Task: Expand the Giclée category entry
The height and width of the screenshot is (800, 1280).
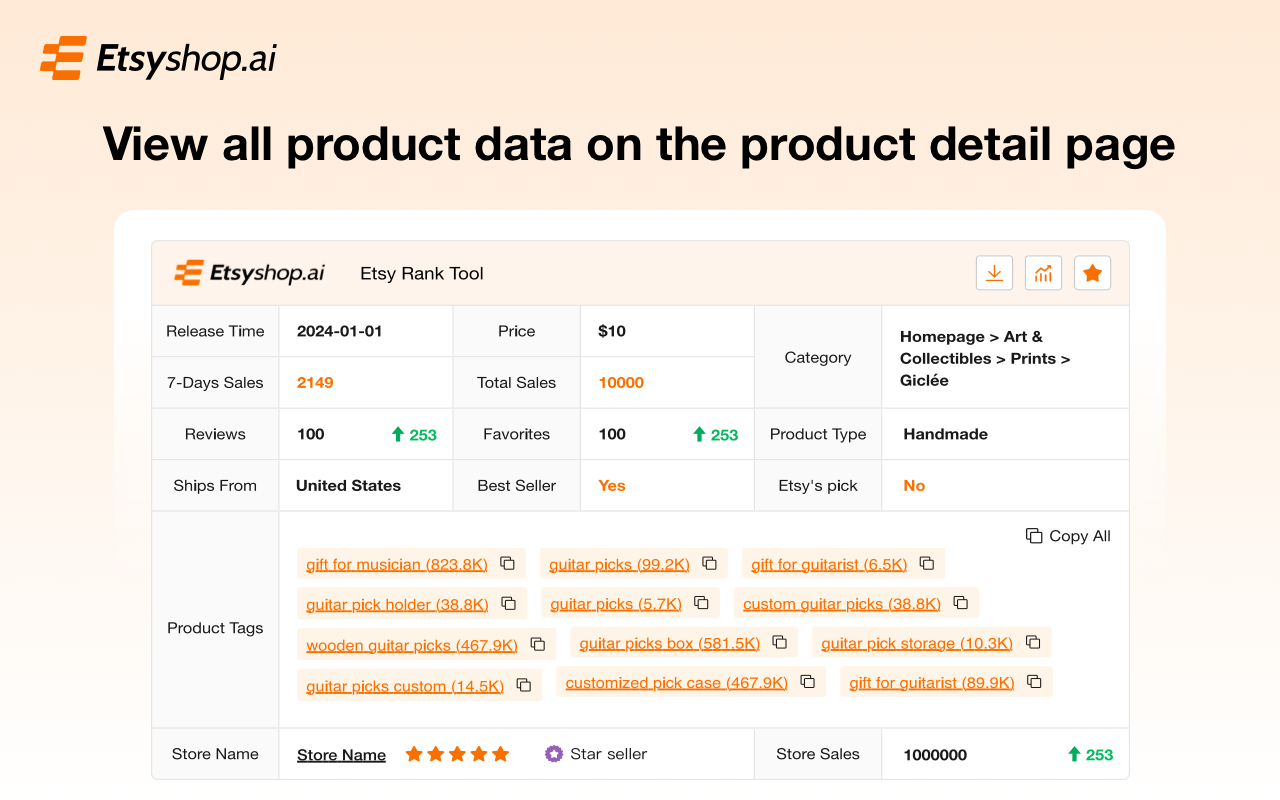Action: [x=923, y=380]
